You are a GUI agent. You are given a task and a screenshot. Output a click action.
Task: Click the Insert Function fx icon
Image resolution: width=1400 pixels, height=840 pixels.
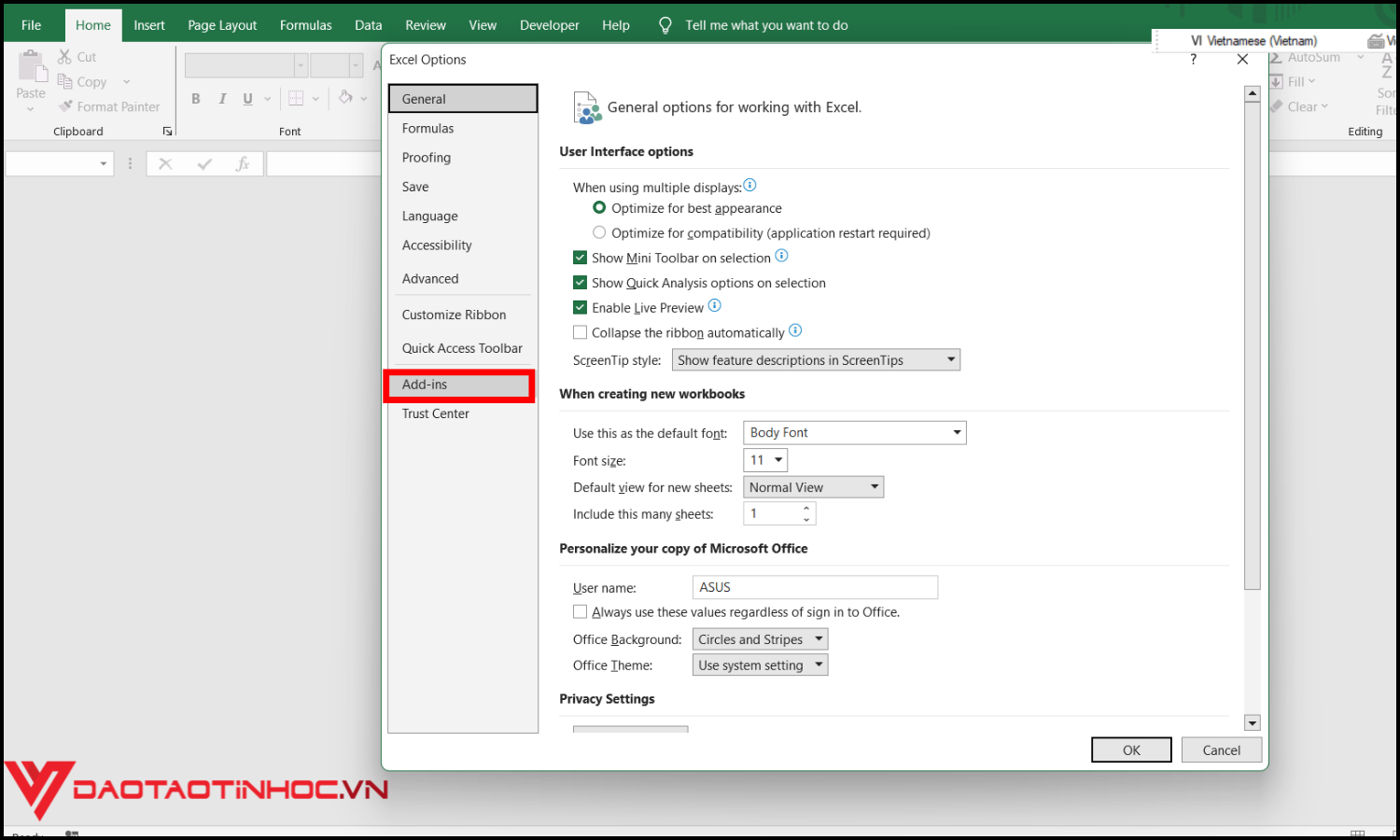pos(243,163)
